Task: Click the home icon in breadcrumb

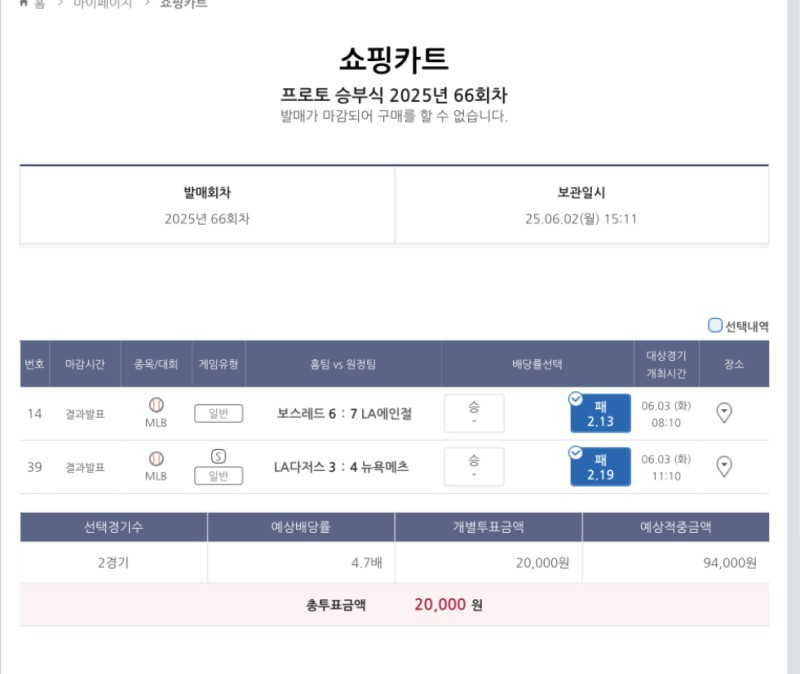Action: pos(24,3)
